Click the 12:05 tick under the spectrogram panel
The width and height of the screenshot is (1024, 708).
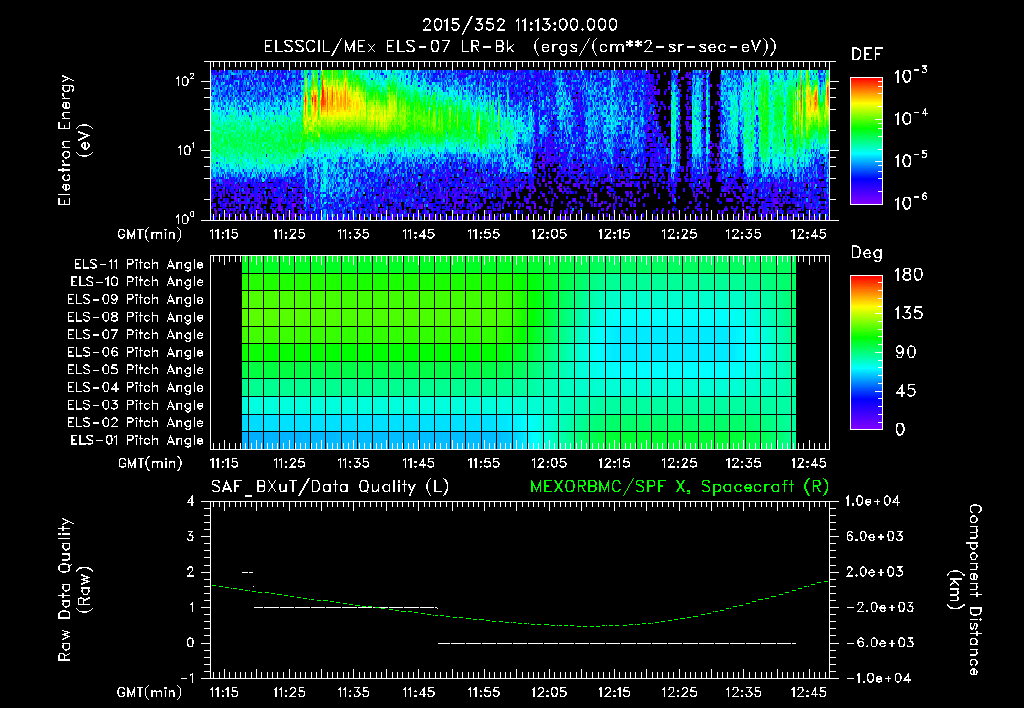point(549,234)
